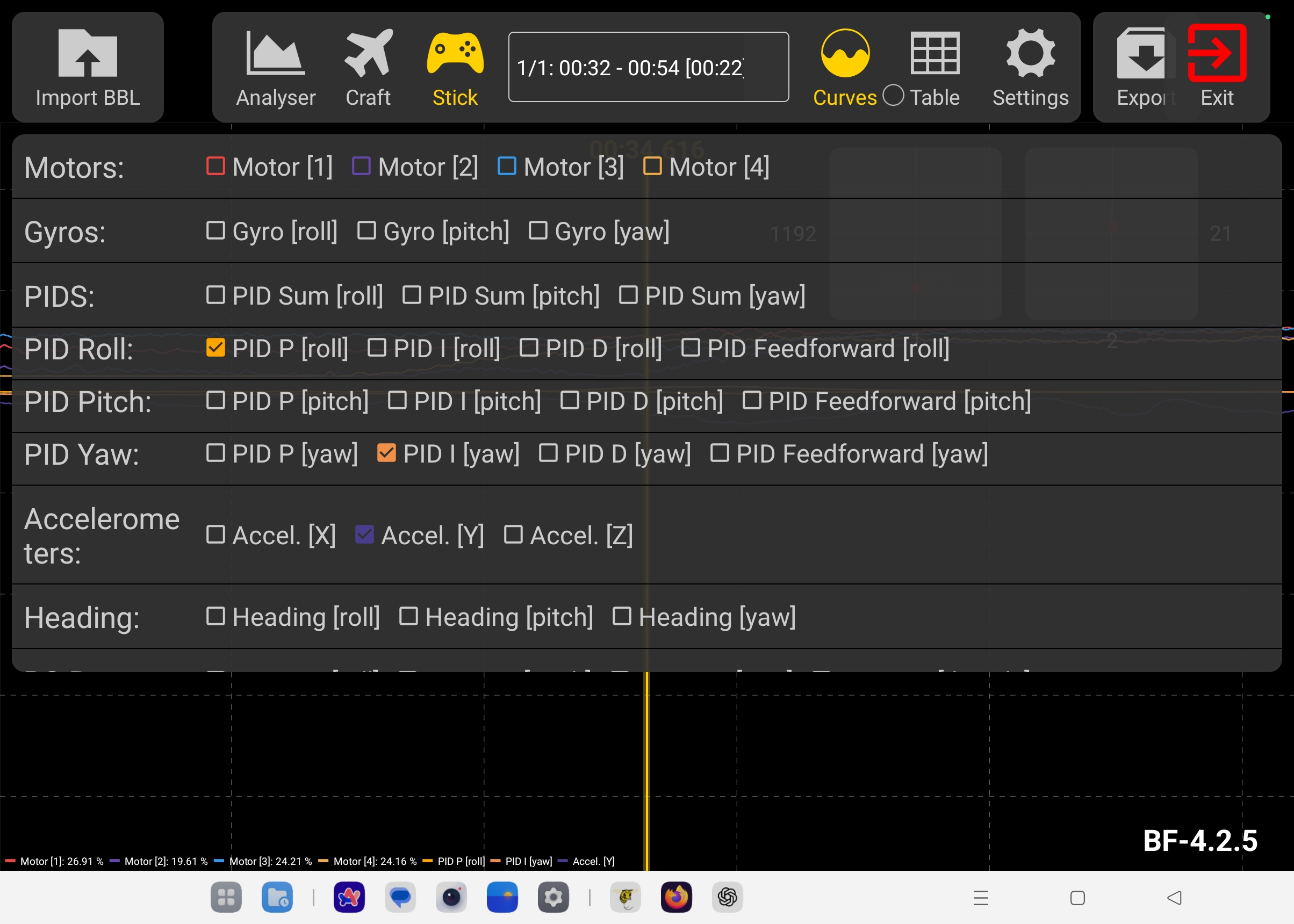
Task: Select the radio button beside Table
Action: pos(893,95)
